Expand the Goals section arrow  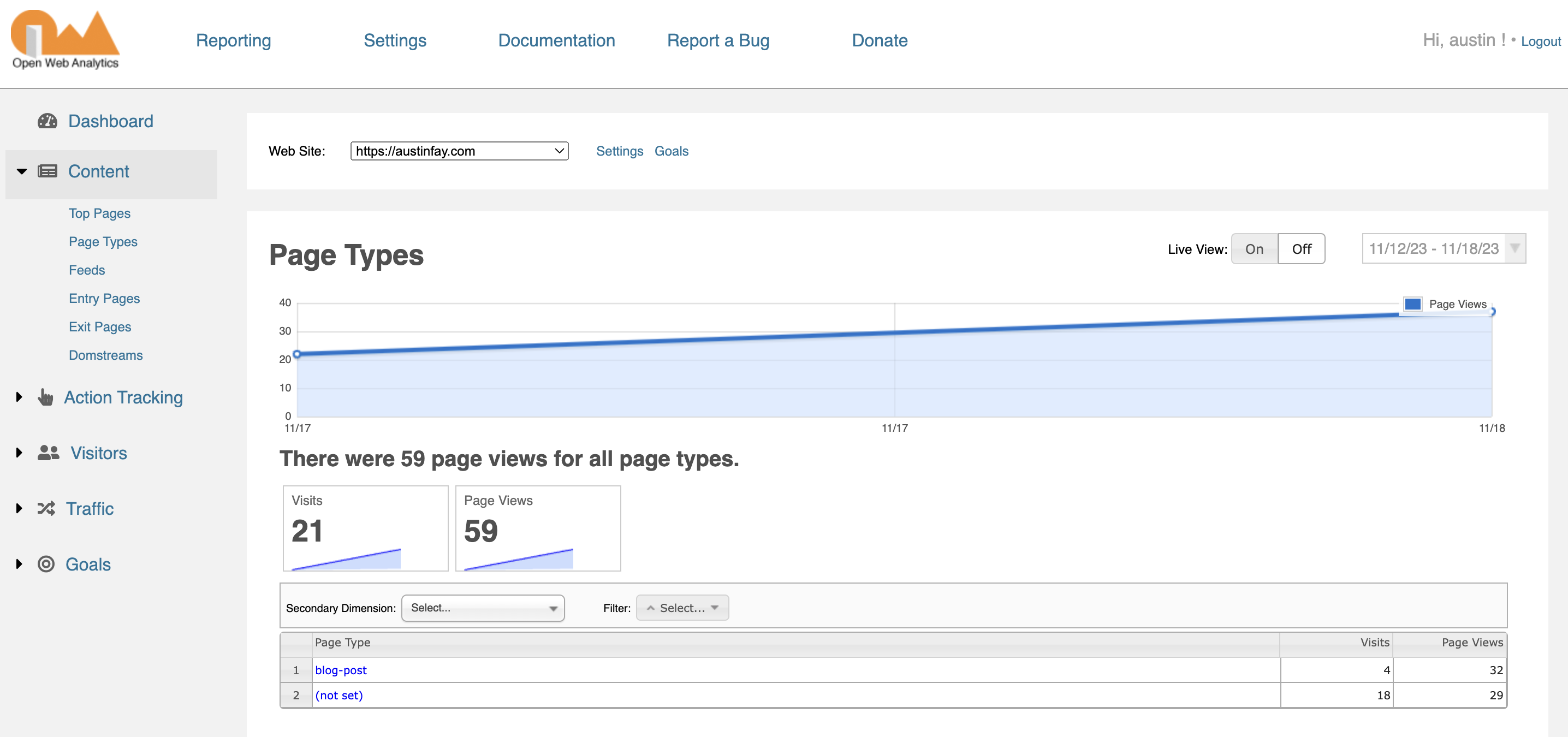(x=19, y=564)
